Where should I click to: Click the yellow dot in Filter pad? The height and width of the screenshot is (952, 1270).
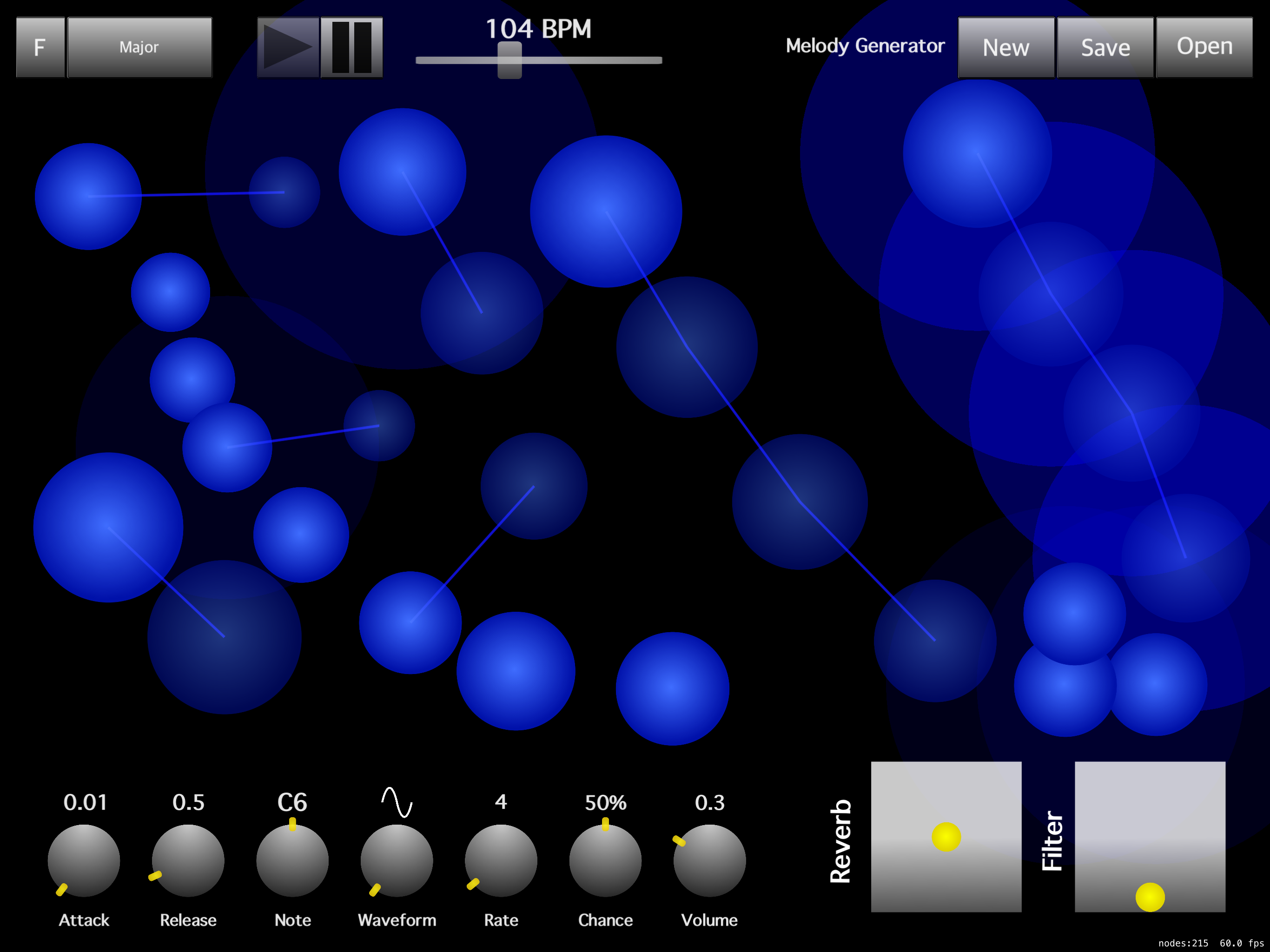tap(1150, 897)
